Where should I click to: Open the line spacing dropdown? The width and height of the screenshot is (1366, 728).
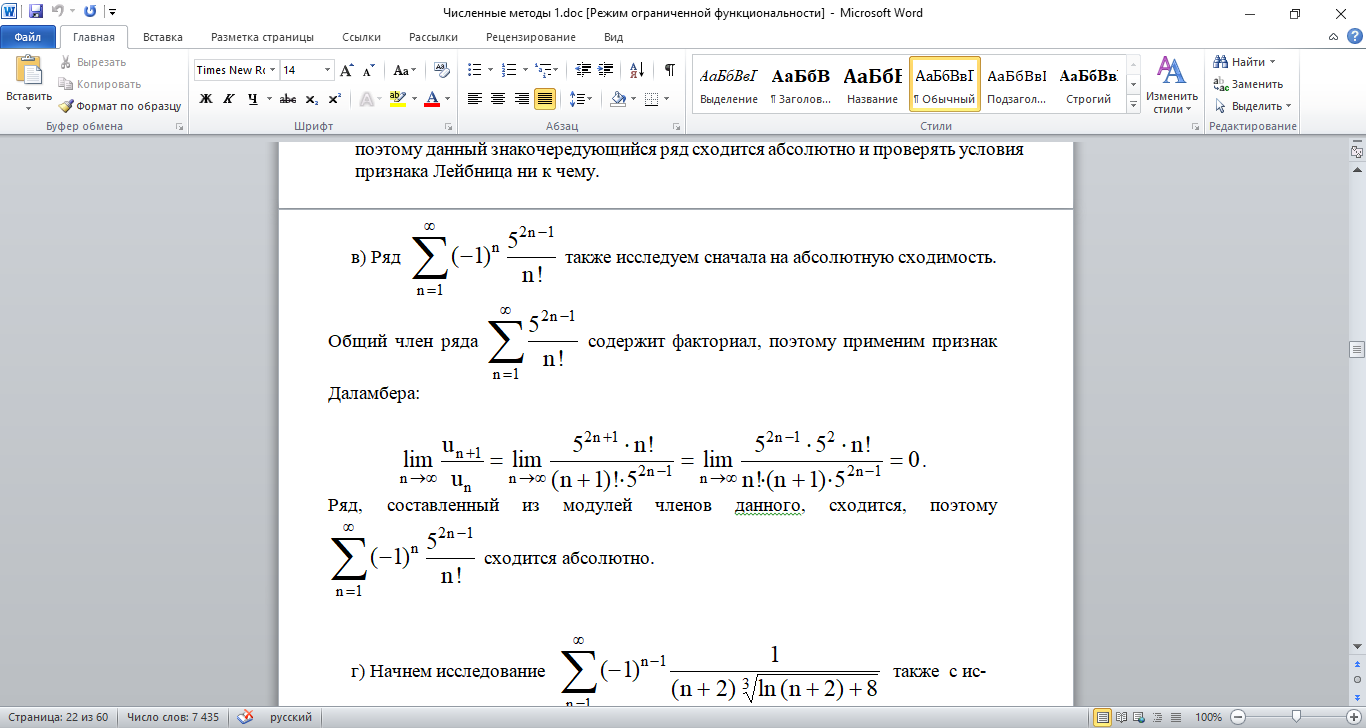pyautogui.click(x=580, y=99)
